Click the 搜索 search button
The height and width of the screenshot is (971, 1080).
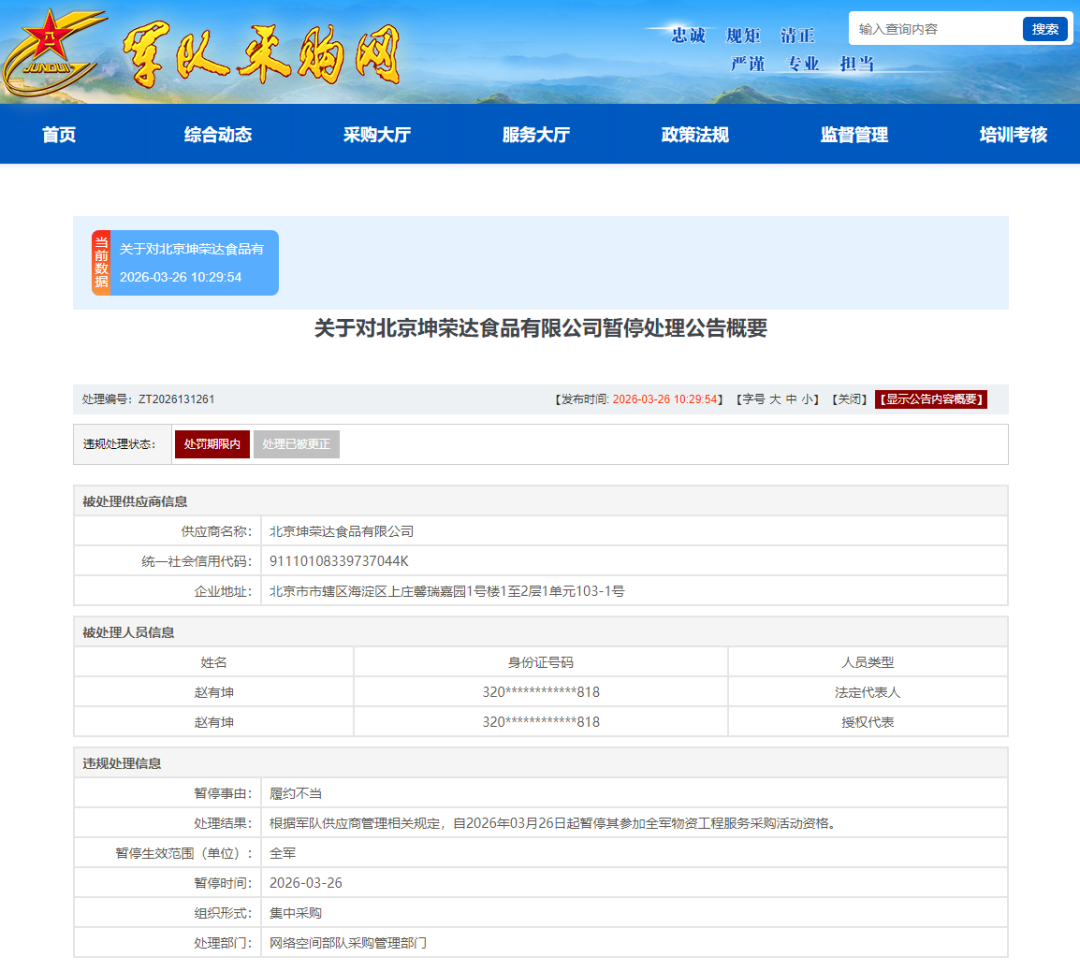1045,29
